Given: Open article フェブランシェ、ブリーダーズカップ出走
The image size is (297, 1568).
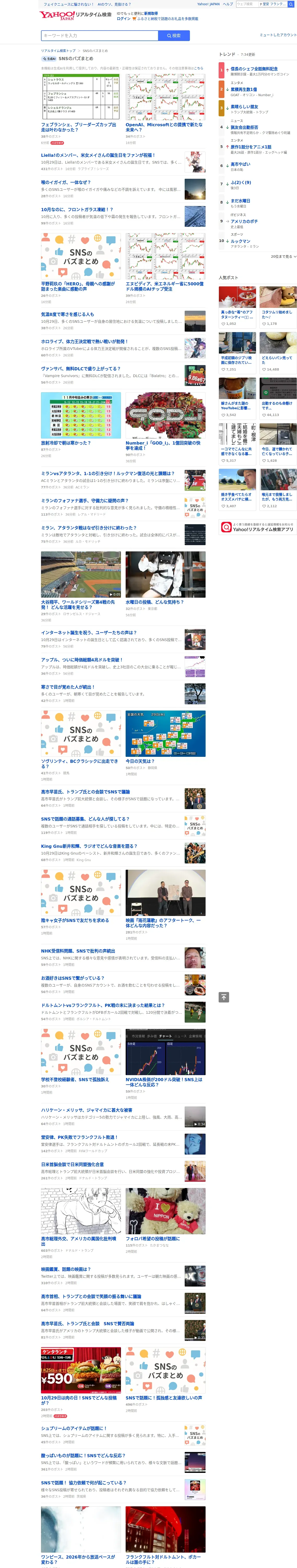Looking at the screenshot, I should tap(79, 127).
